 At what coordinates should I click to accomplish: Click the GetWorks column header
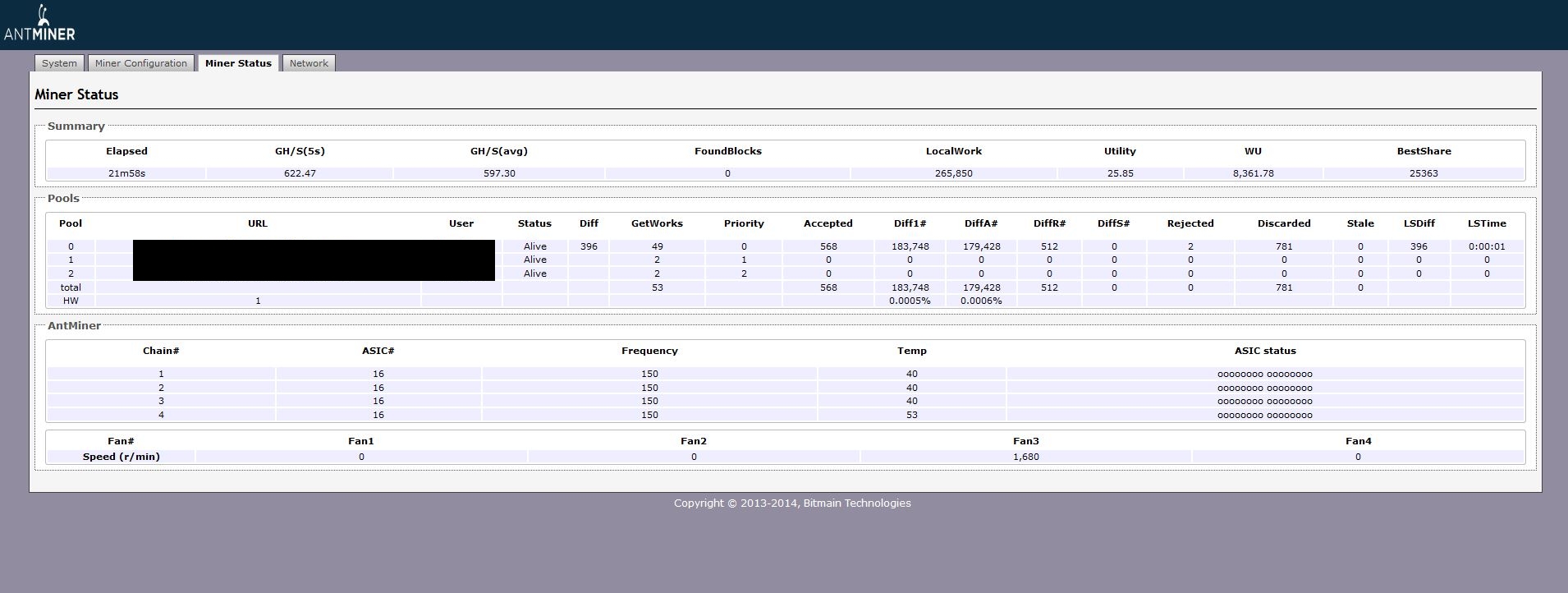657,223
